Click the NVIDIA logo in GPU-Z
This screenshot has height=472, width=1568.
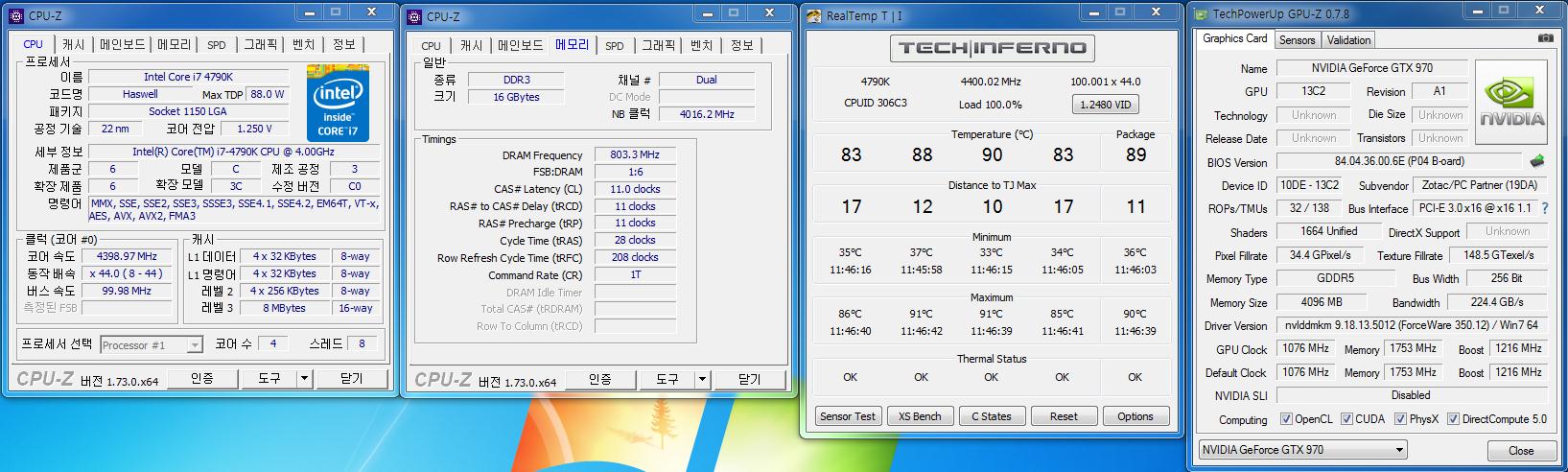pyautogui.click(x=1511, y=104)
